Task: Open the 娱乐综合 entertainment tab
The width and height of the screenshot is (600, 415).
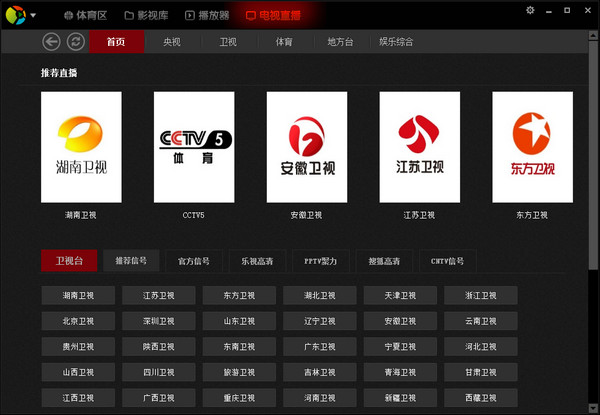Action: [396, 42]
